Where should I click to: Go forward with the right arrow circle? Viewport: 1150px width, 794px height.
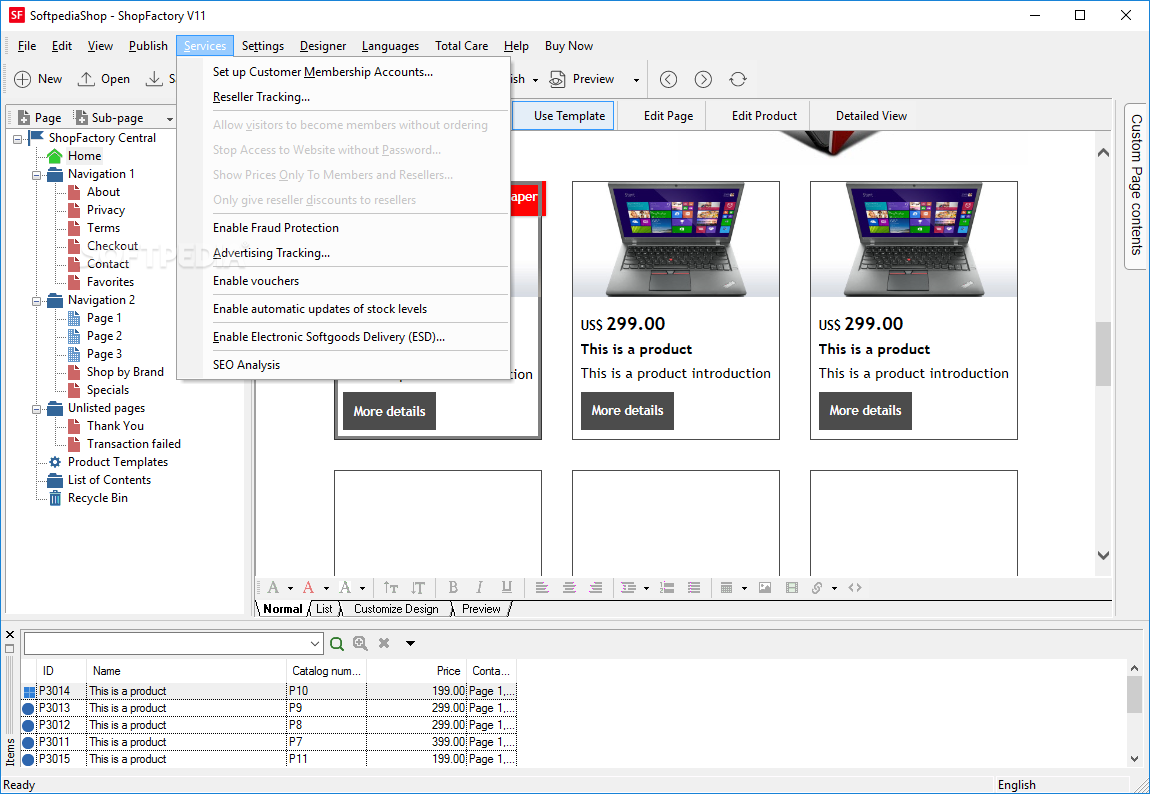click(703, 79)
